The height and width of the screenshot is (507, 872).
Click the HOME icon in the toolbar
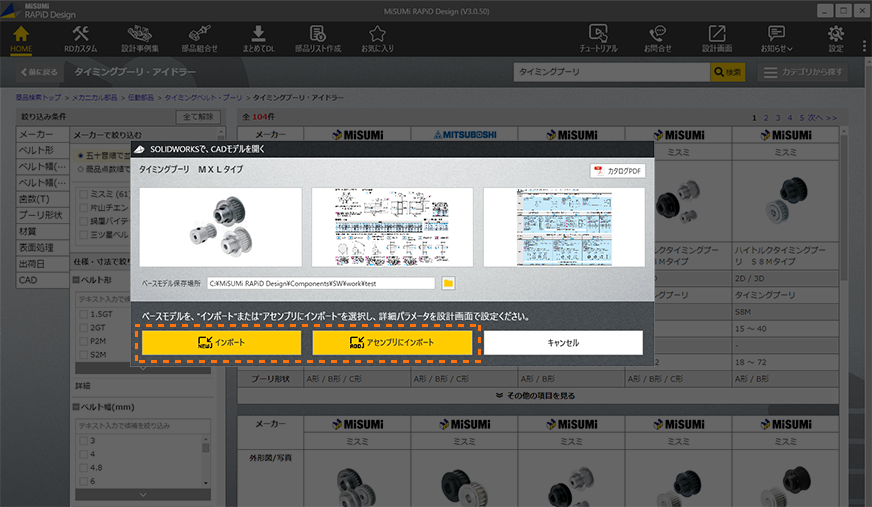point(21,39)
